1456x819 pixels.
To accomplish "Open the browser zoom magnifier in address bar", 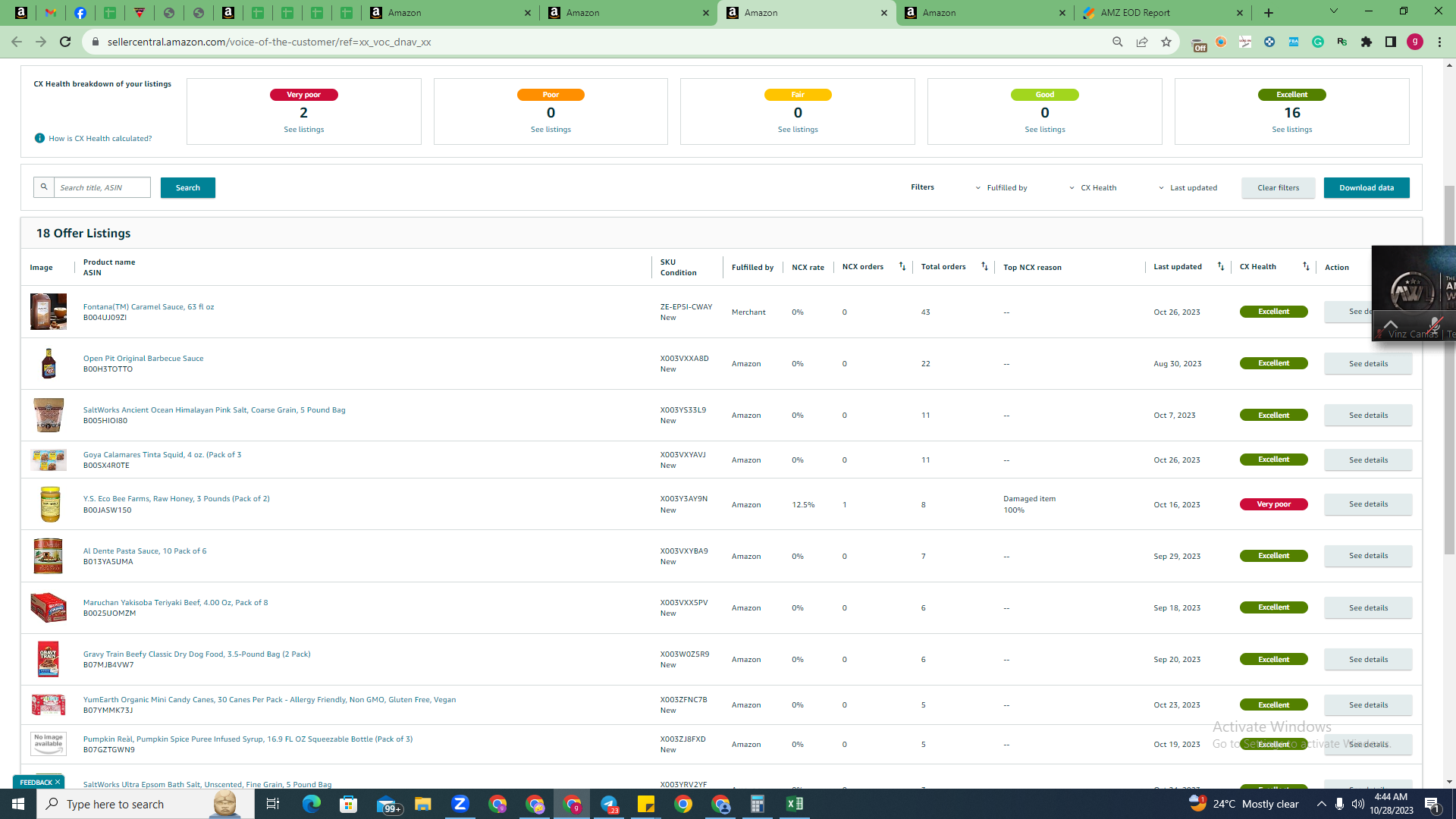I will coord(1118,42).
